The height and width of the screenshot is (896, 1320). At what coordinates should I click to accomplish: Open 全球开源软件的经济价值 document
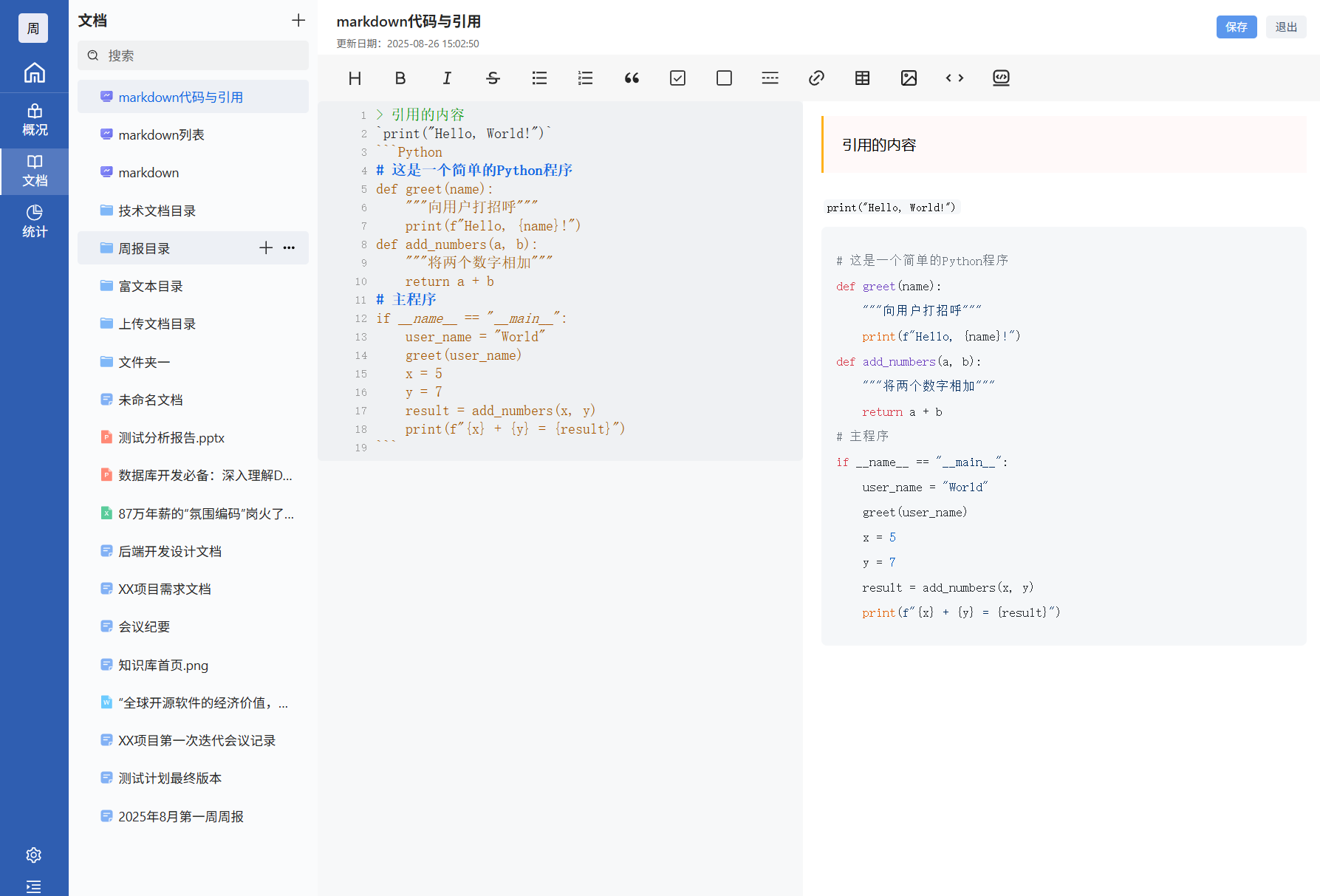pyautogui.click(x=193, y=702)
